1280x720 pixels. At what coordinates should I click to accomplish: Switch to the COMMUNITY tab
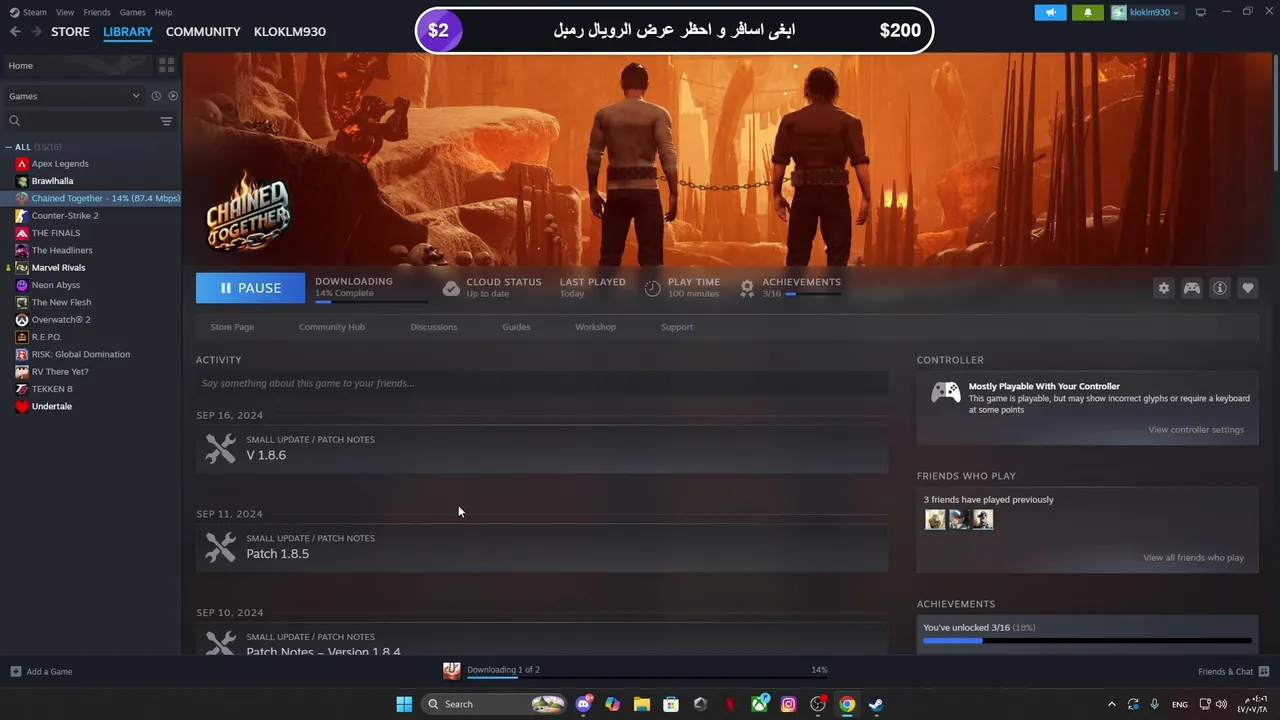203,32
